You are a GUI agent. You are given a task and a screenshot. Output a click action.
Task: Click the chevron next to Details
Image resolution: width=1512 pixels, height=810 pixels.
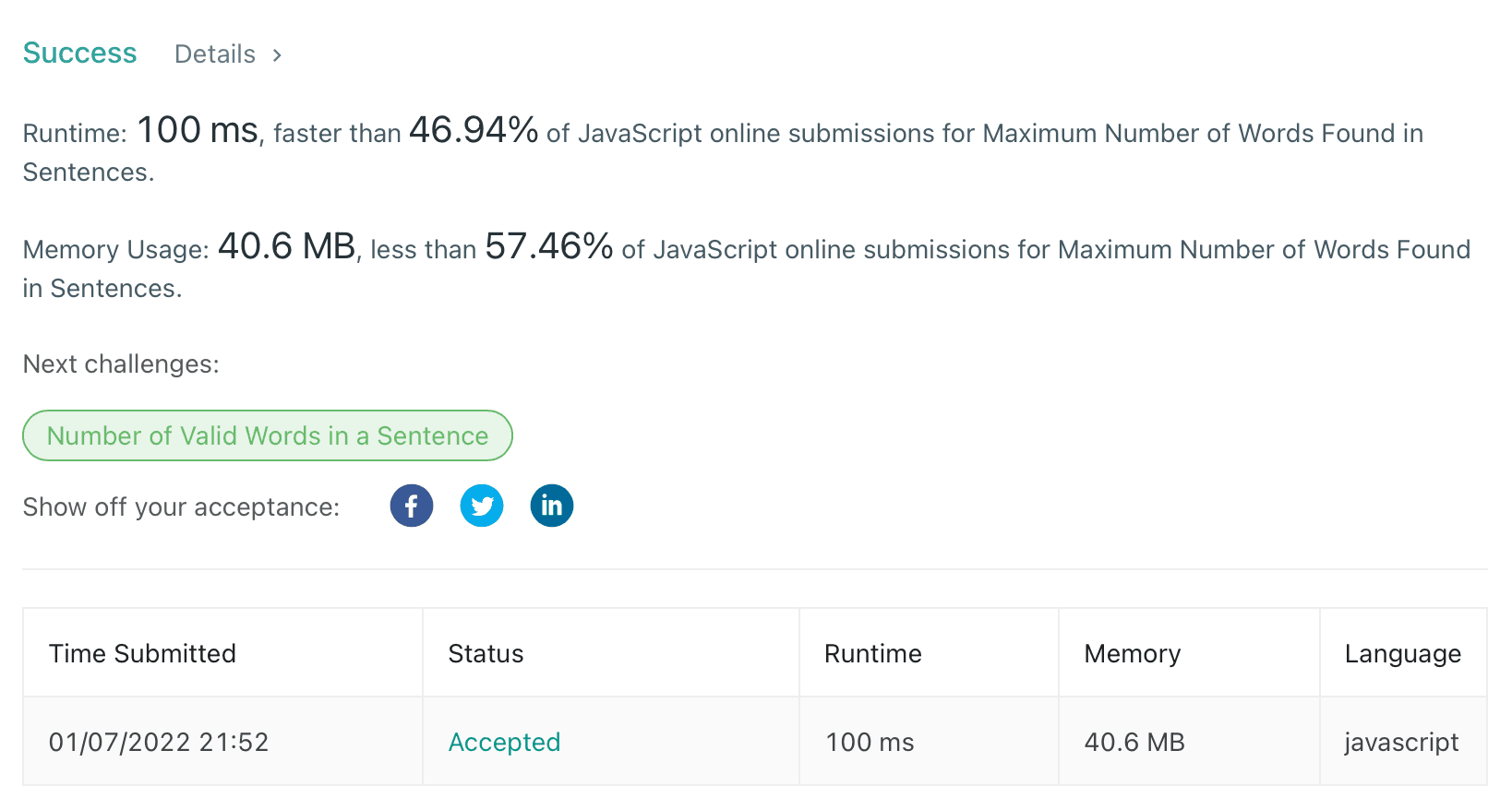click(276, 54)
